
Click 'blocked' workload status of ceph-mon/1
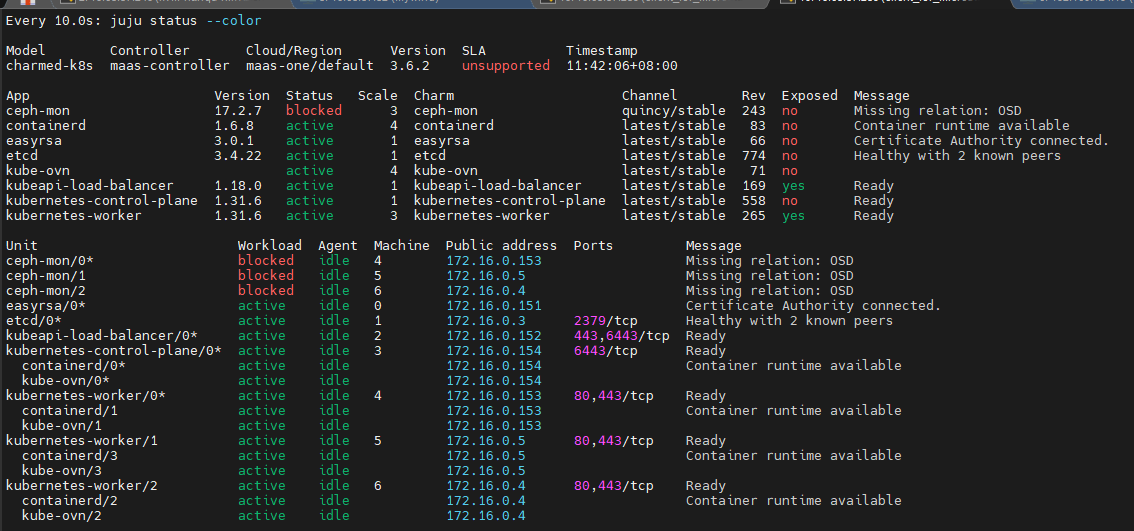266,276
